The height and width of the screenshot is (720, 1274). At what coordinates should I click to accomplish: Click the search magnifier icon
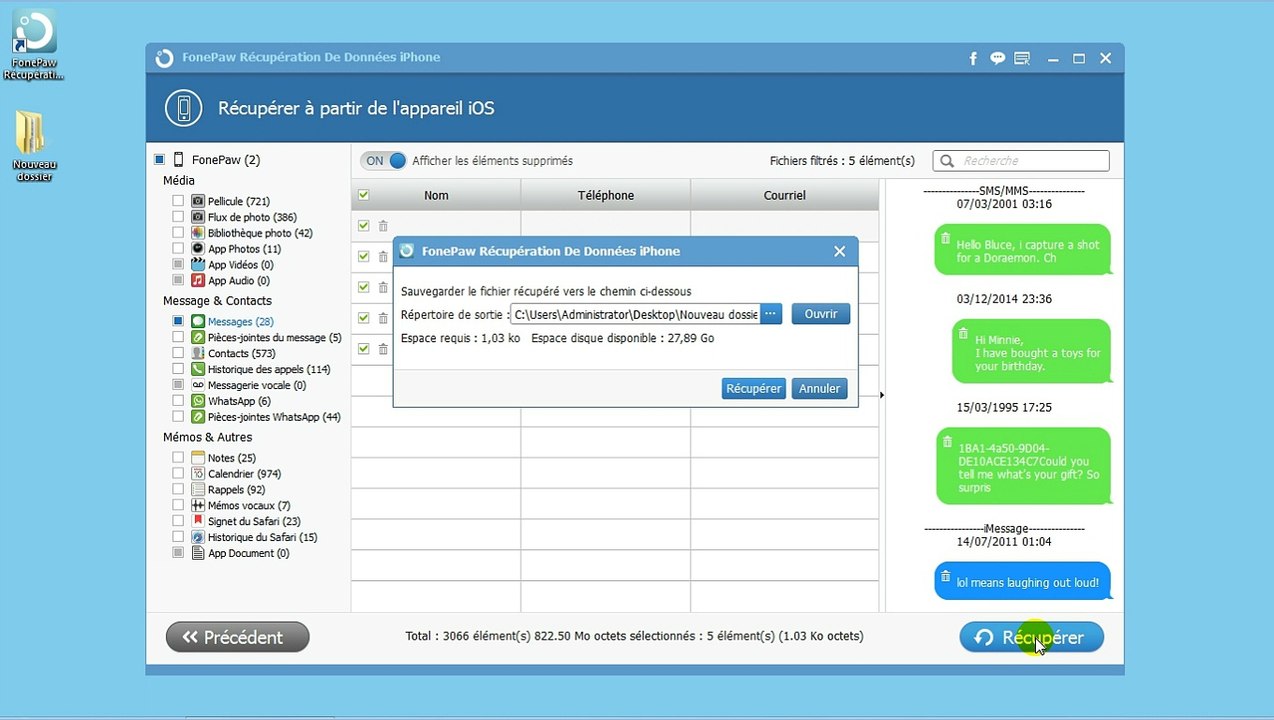click(x=946, y=161)
